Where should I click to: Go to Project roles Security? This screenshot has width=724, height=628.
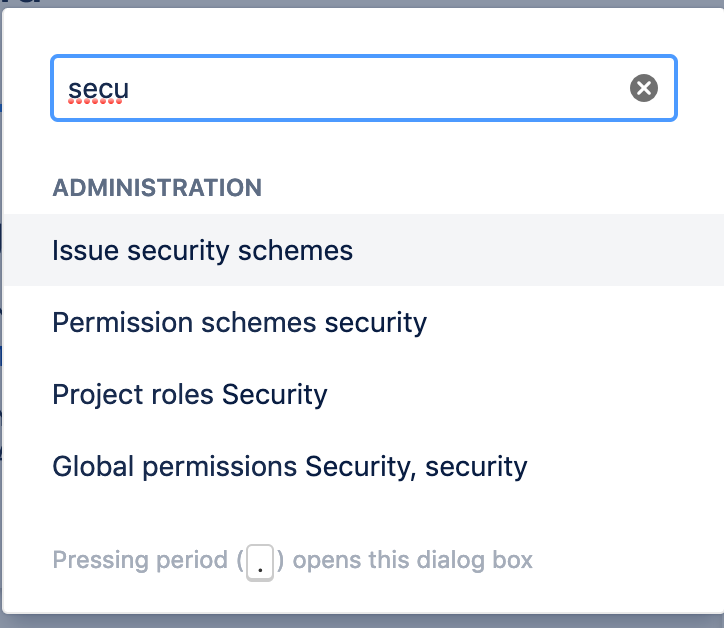(189, 394)
